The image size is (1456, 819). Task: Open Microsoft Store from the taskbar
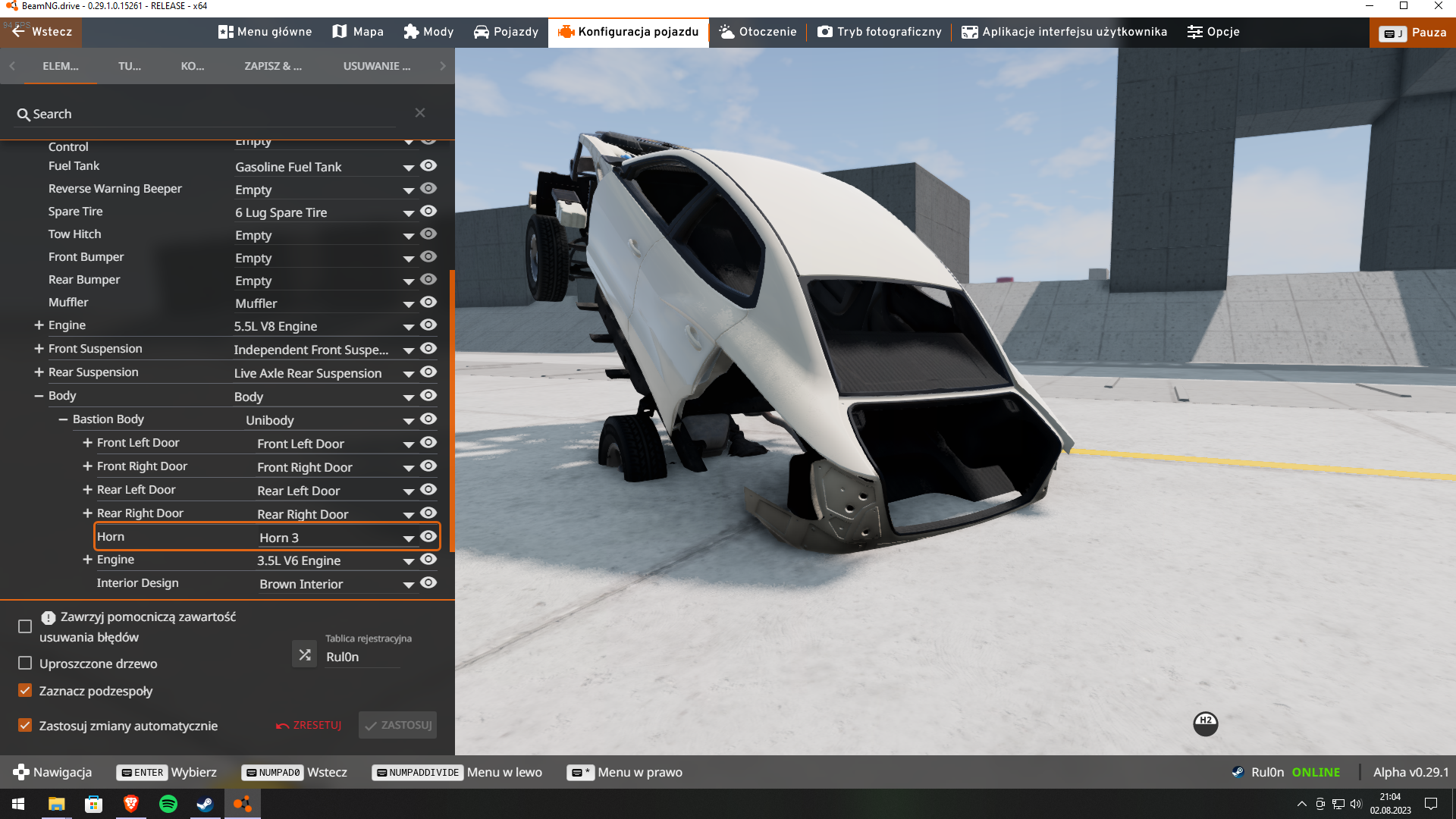pyautogui.click(x=93, y=804)
